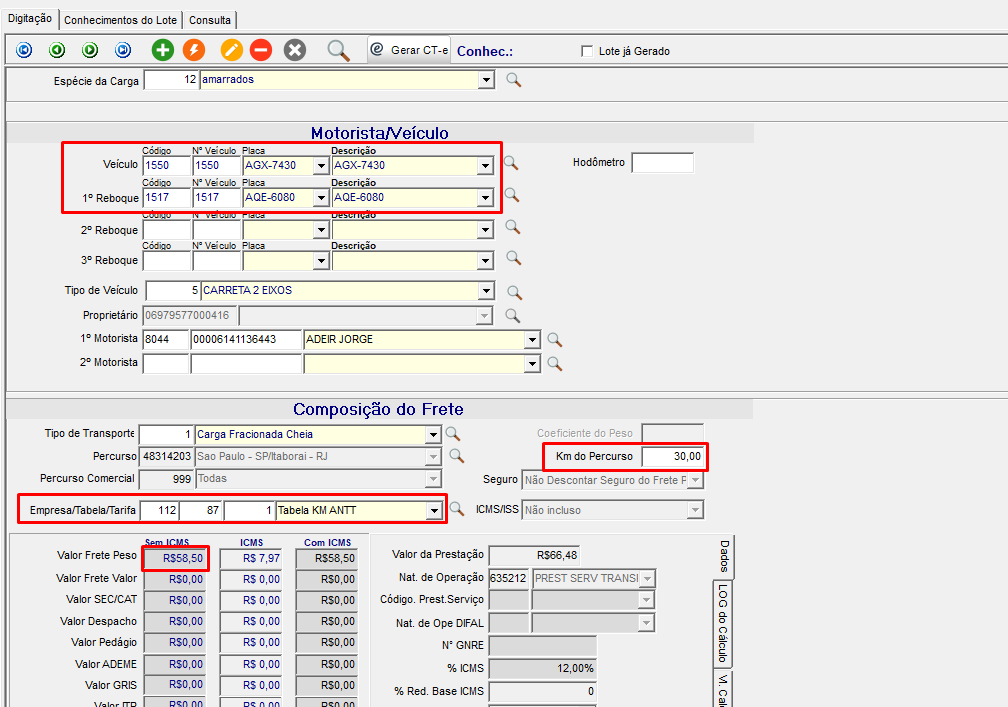Screen dimensions: 1008x707
Task: Click the Hodômetro input field
Action: click(x=662, y=163)
